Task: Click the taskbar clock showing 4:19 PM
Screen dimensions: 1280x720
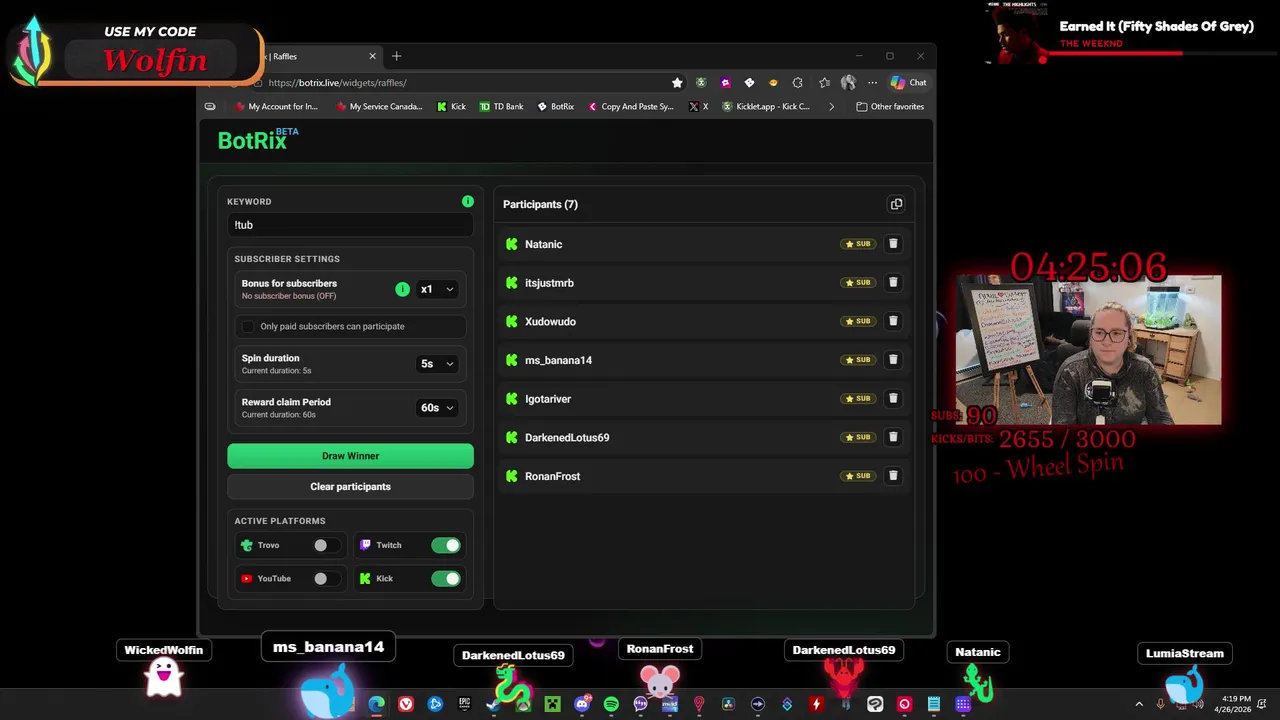Action: (x=1232, y=704)
